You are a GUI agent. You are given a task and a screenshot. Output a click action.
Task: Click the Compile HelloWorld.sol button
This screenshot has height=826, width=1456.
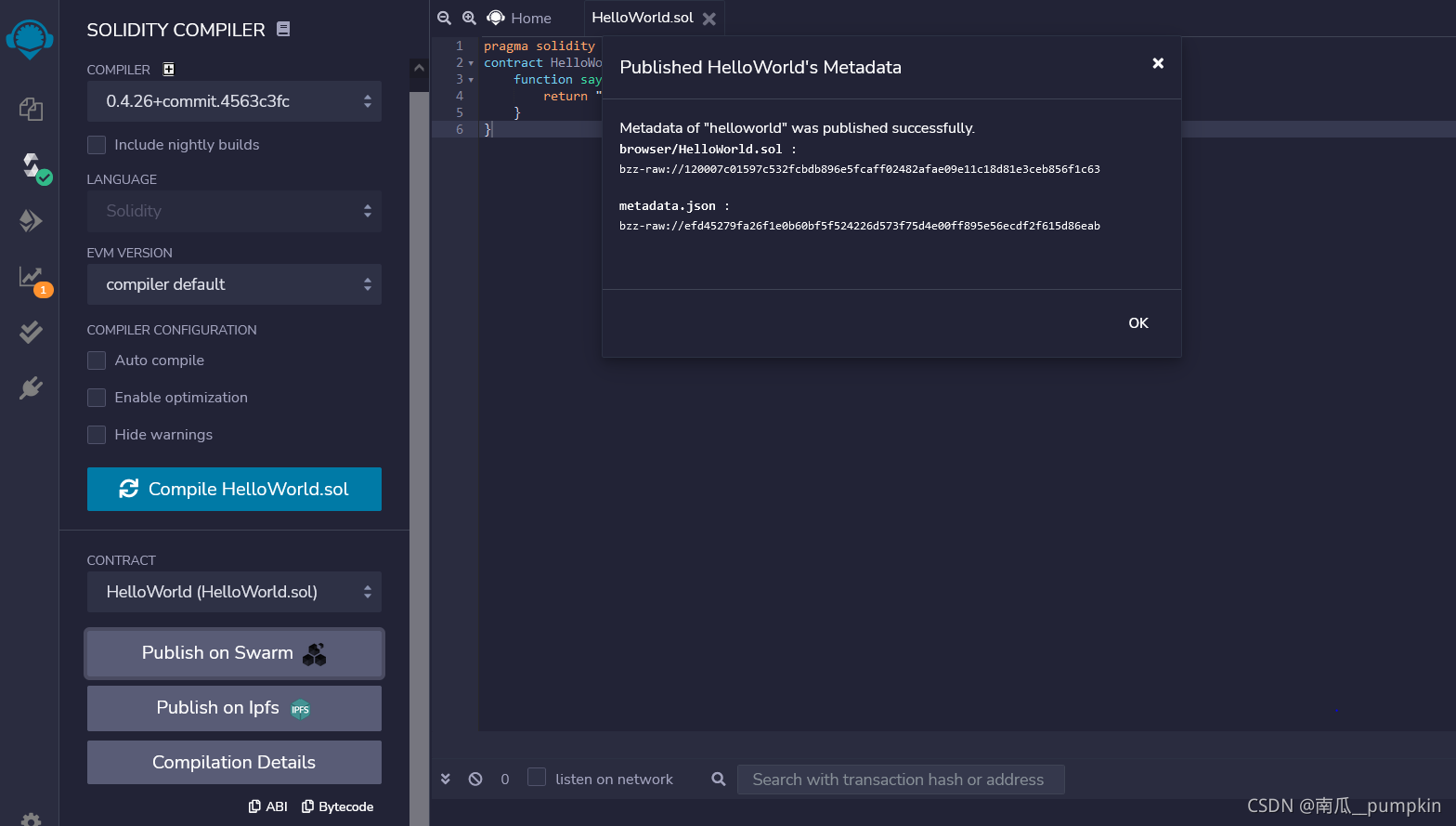(x=234, y=489)
